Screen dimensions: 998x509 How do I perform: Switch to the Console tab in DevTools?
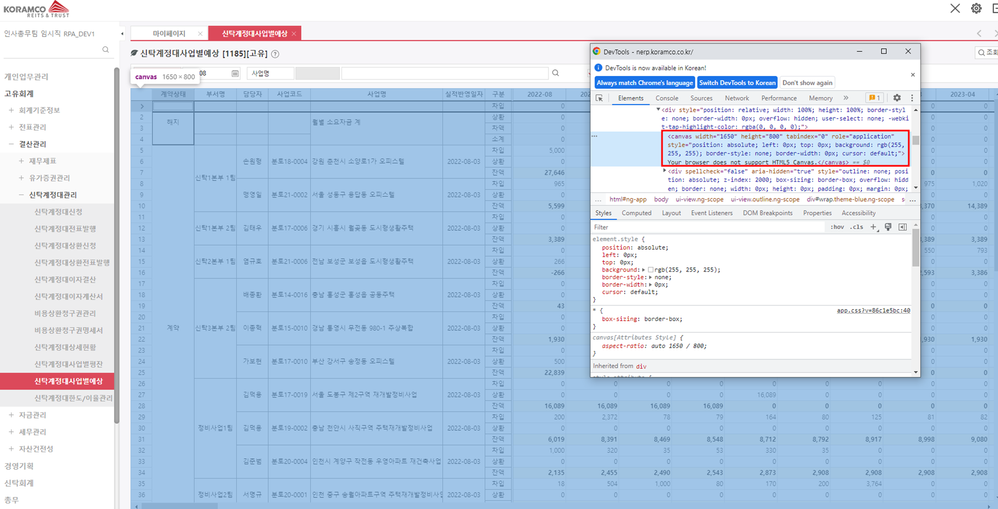pos(666,98)
